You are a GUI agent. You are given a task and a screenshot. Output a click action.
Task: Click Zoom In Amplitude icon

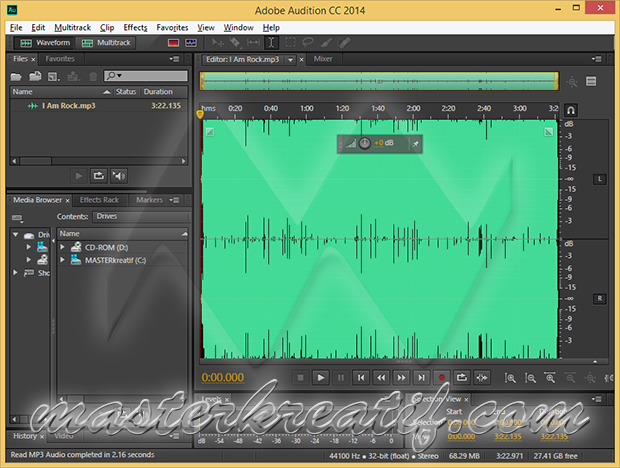point(510,378)
